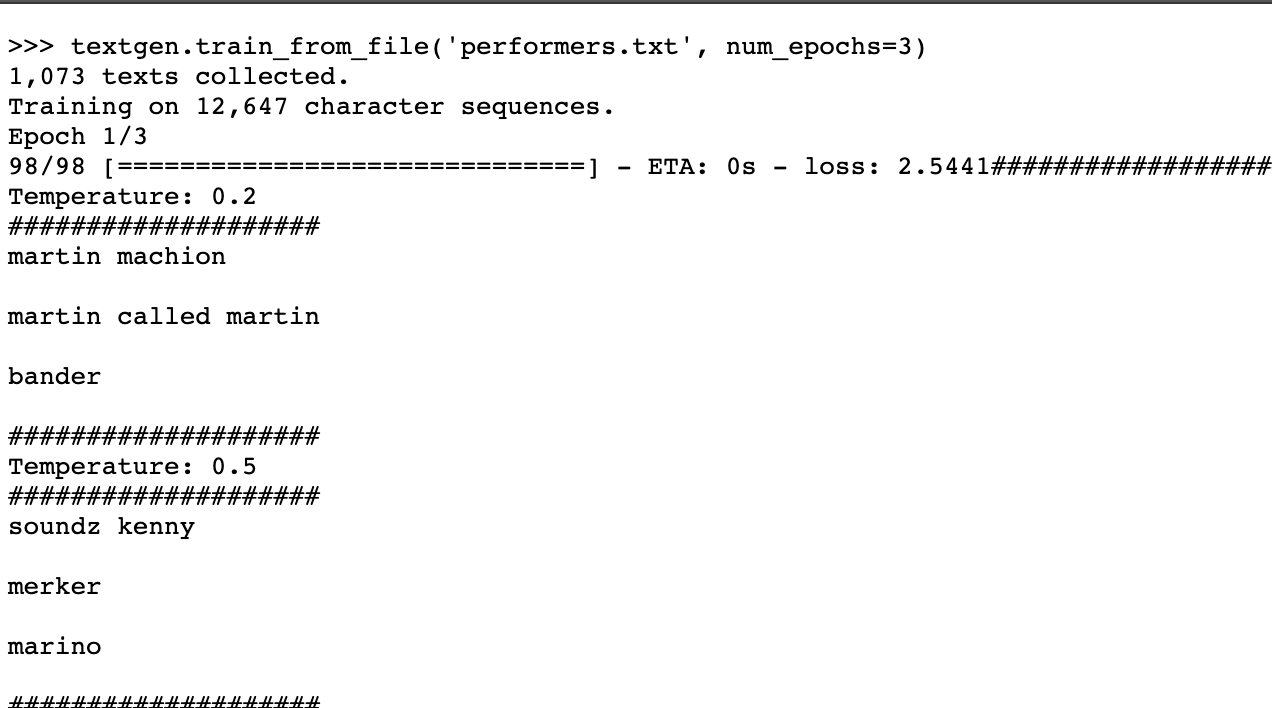Click the generated word 'merker'

tap(55, 587)
